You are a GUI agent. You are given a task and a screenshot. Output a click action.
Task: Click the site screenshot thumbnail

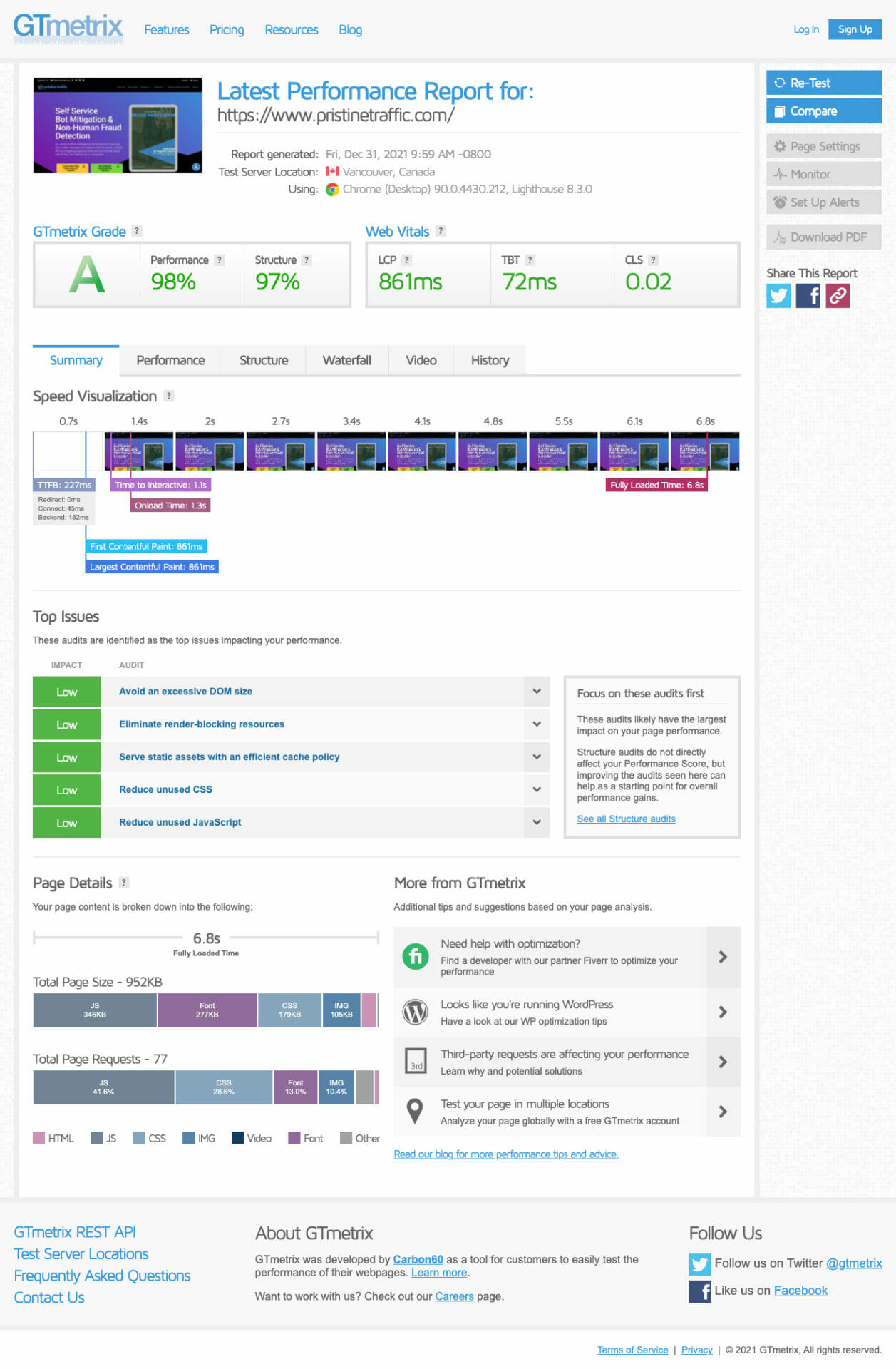(x=118, y=125)
